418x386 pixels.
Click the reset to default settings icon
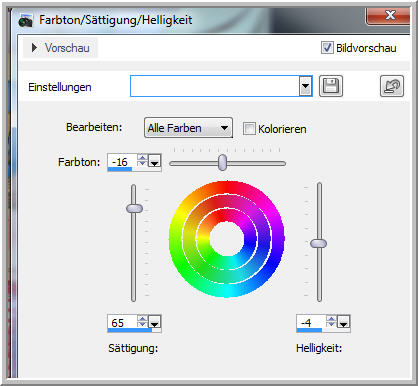392,86
